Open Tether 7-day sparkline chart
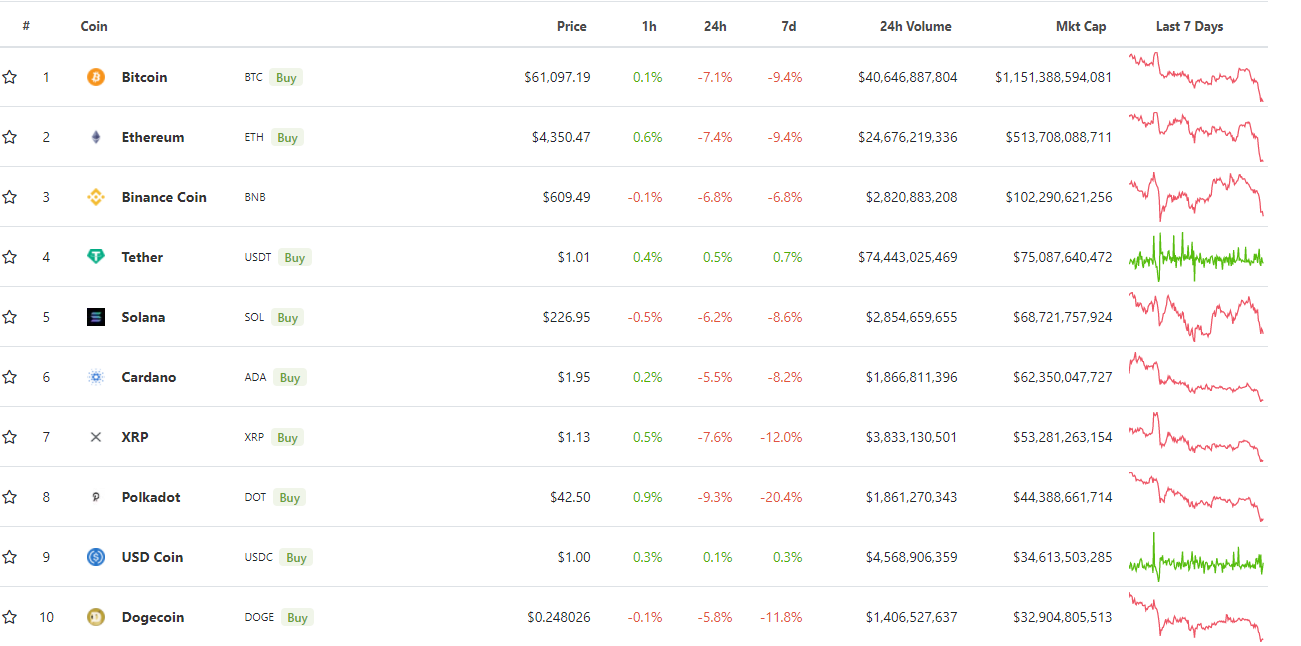 (1196, 257)
